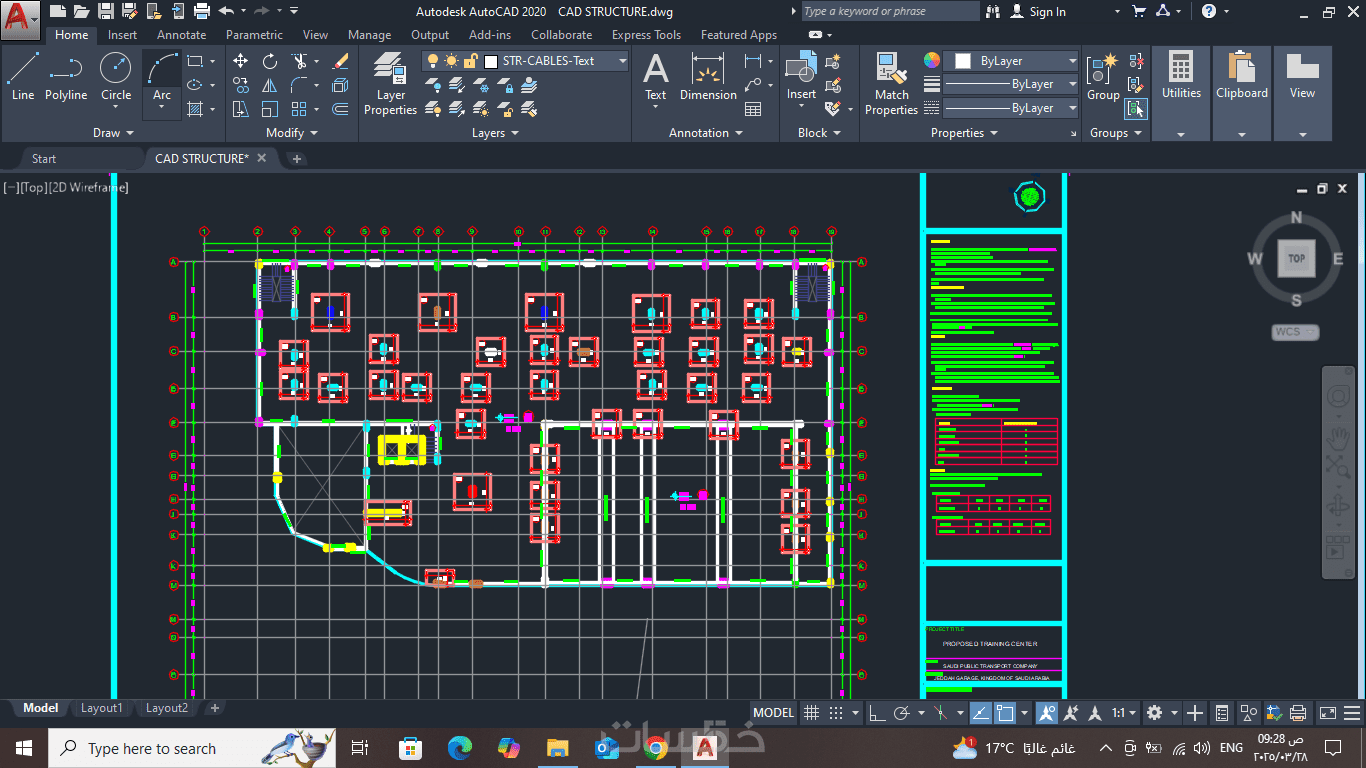Open the ByLayer object color dropdown

tap(1012, 61)
